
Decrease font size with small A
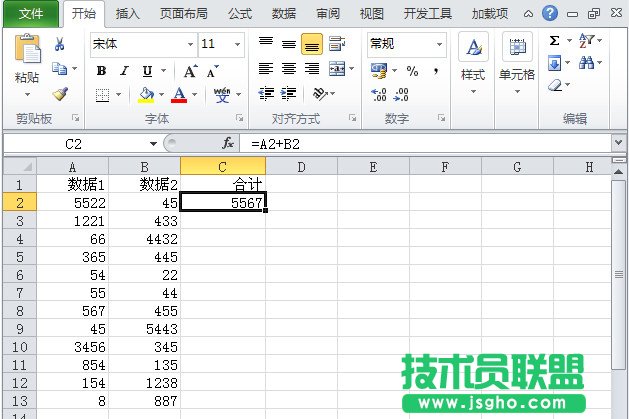click(x=213, y=71)
